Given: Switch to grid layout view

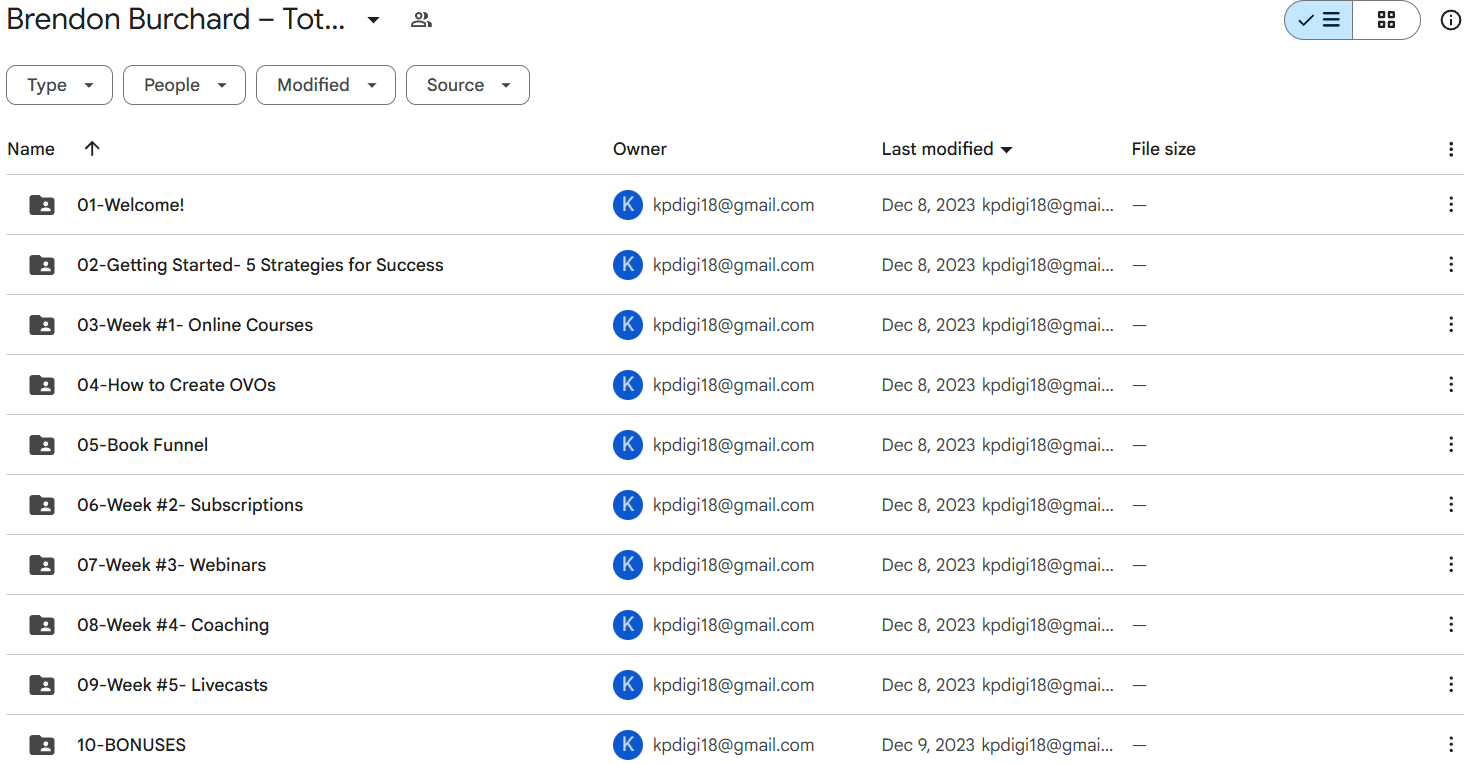Looking at the screenshot, I should (x=1386, y=20).
